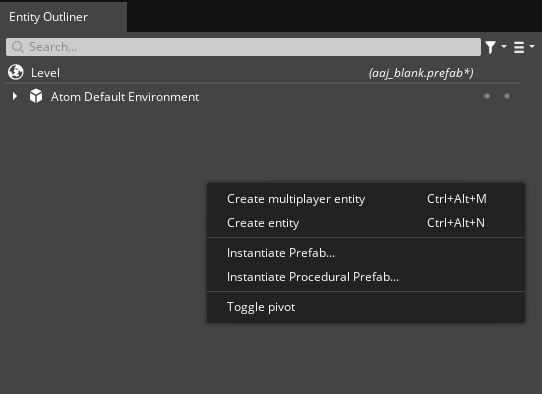This screenshot has width=542, height=394.
Task: Choose Toggle pivot menu item
Action: coord(366,307)
